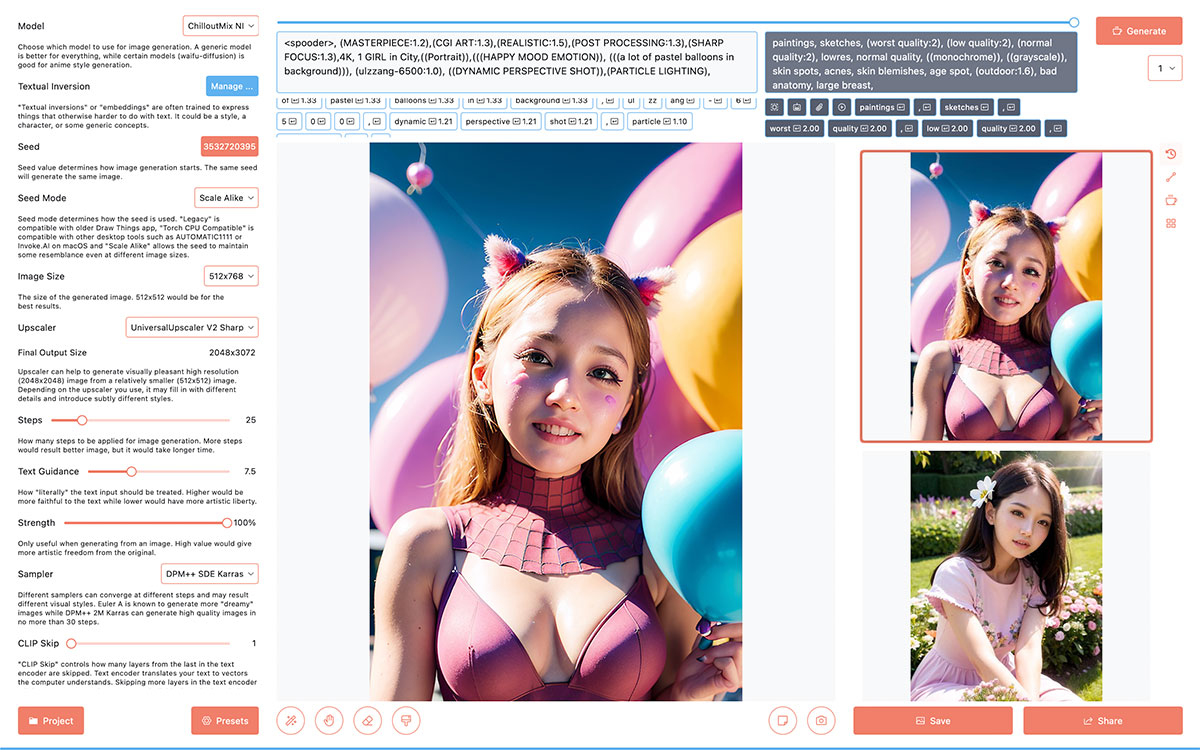Expand the batch count dropdown under Generate

pos(1165,68)
